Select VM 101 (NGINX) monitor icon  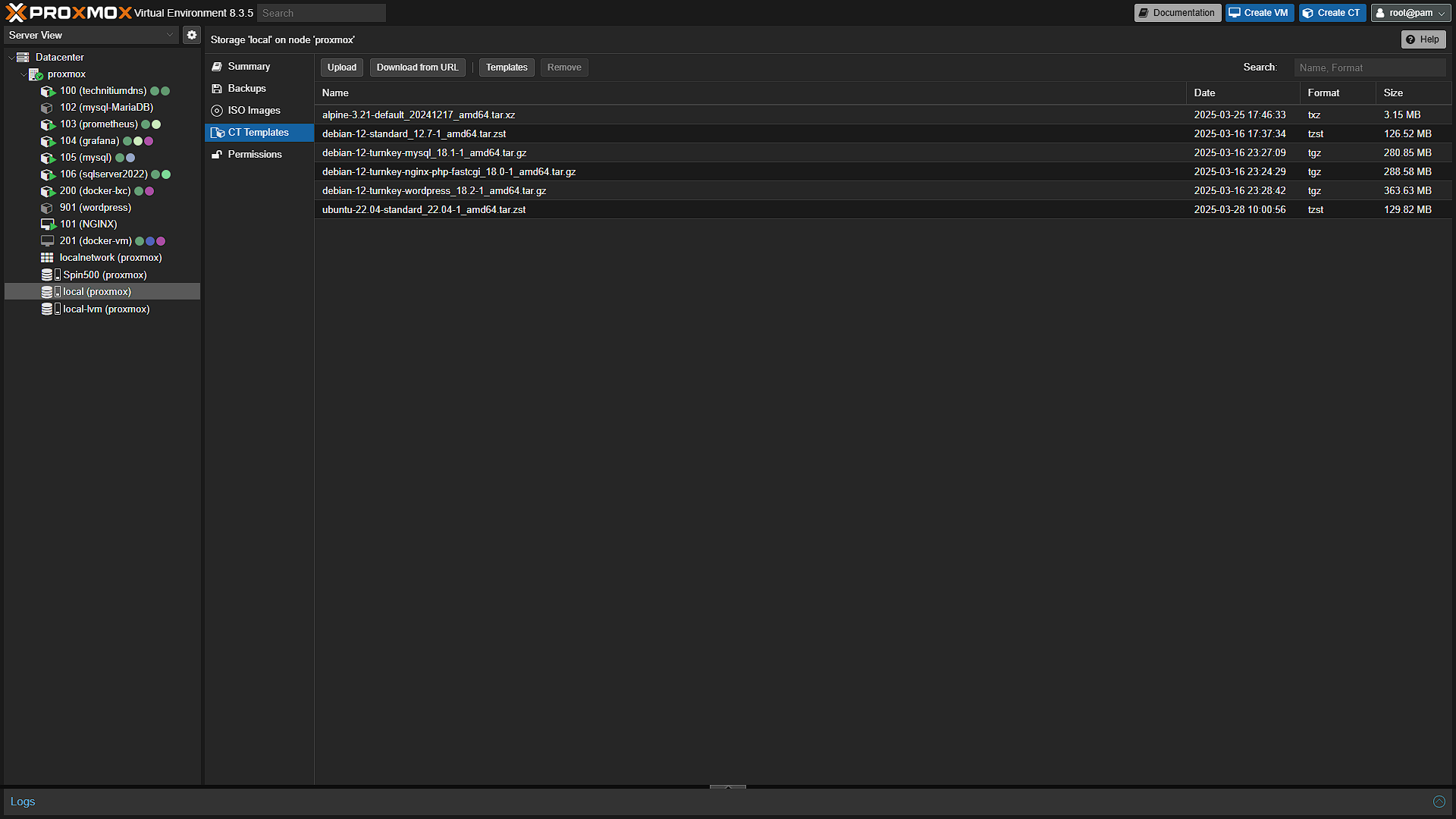(48, 224)
